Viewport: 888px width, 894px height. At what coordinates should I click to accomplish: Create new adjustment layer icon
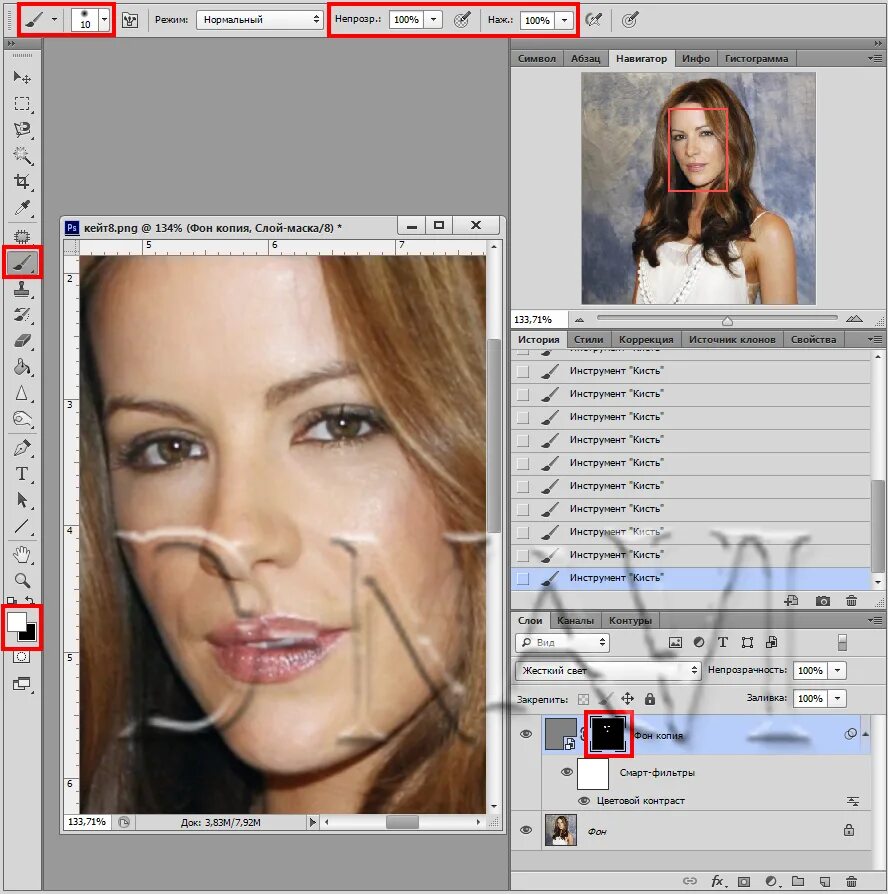coord(771,881)
